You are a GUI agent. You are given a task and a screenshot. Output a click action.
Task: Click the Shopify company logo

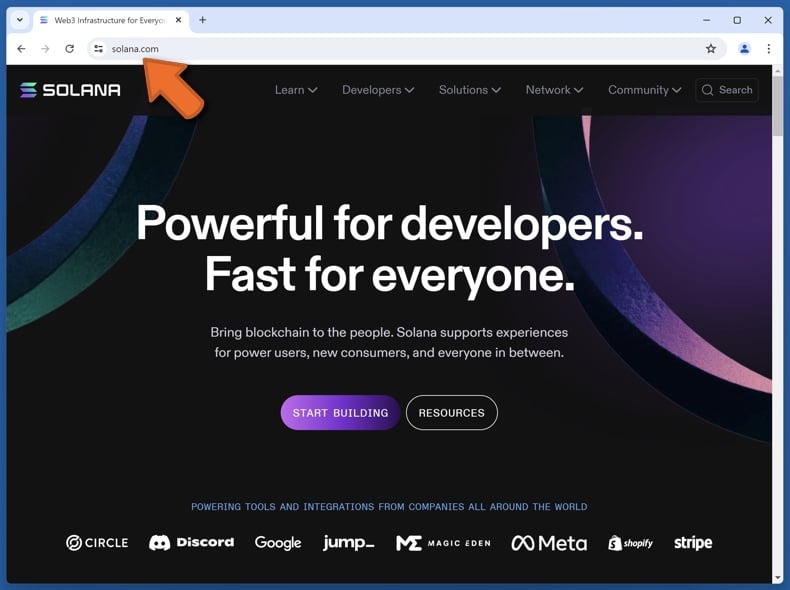pyautogui.click(x=630, y=543)
